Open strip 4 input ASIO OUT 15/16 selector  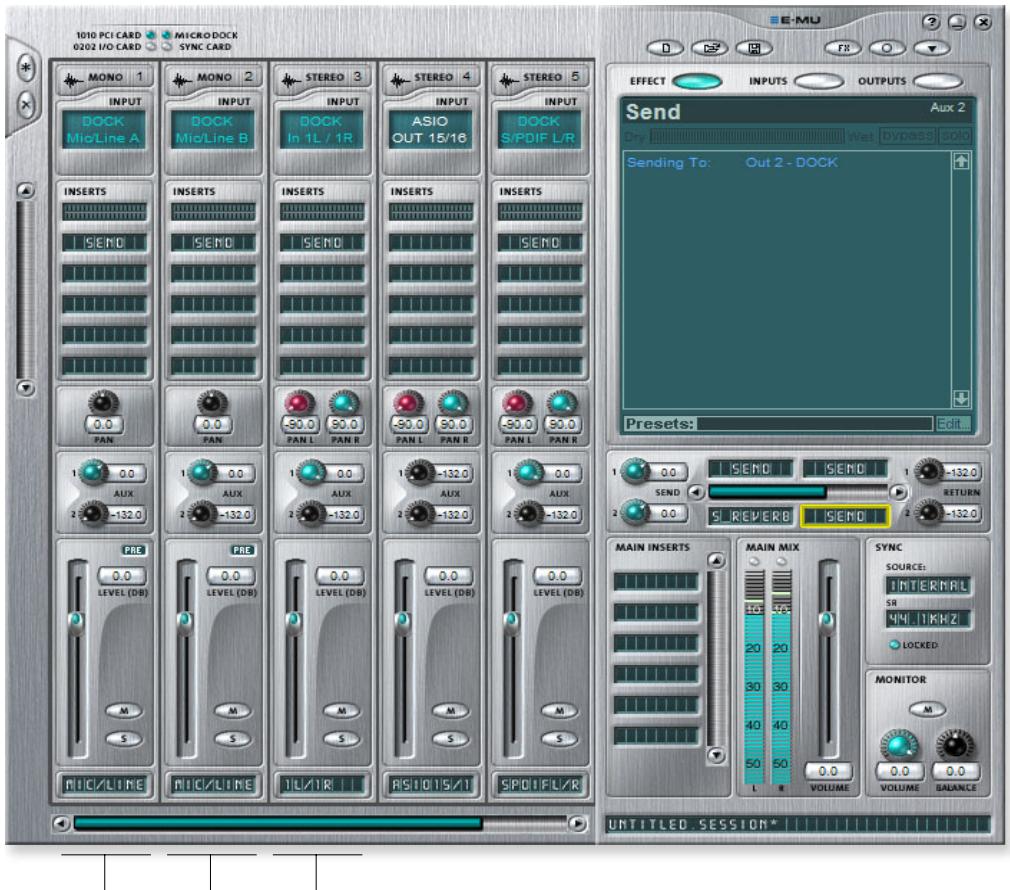coord(430,129)
